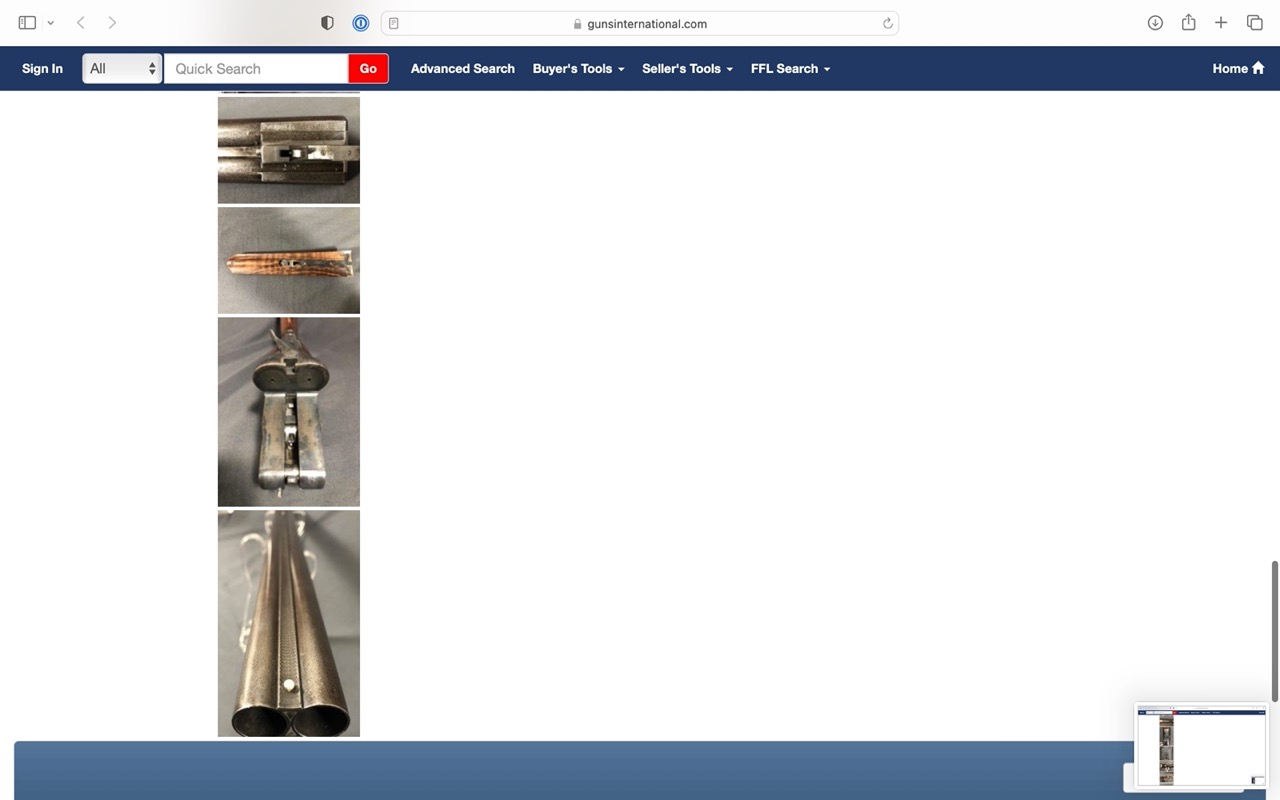This screenshot has height=800, width=1280.
Task: Go forward to the next page
Action: (x=112, y=23)
